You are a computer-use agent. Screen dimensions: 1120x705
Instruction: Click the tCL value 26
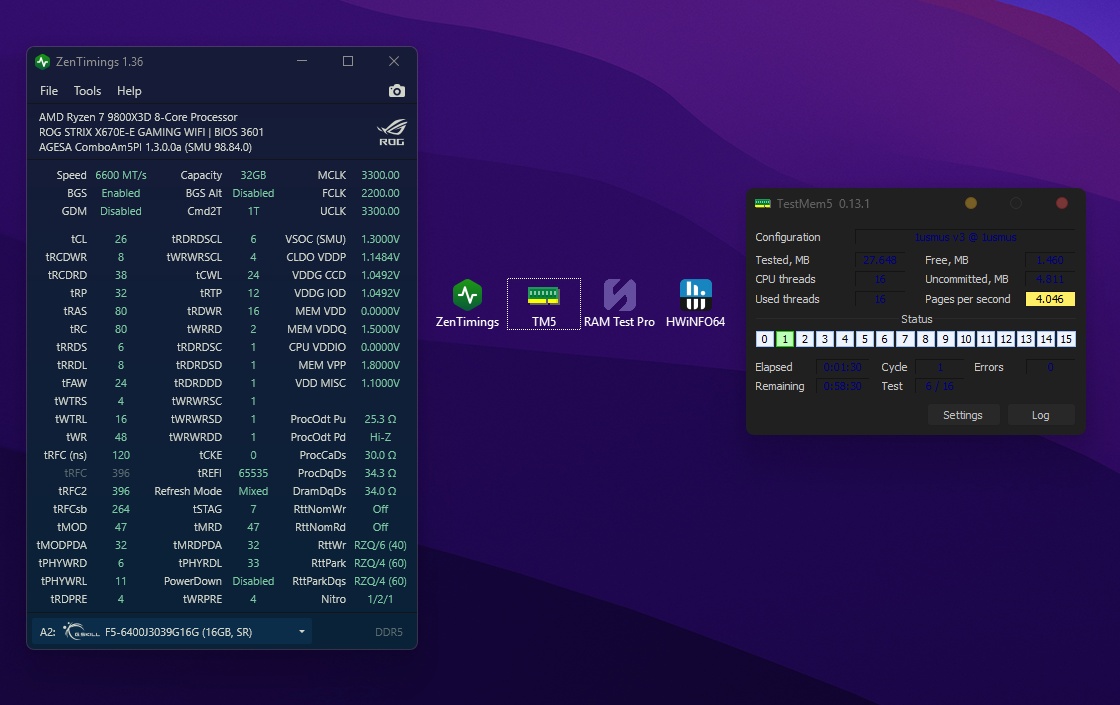tap(121, 239)
